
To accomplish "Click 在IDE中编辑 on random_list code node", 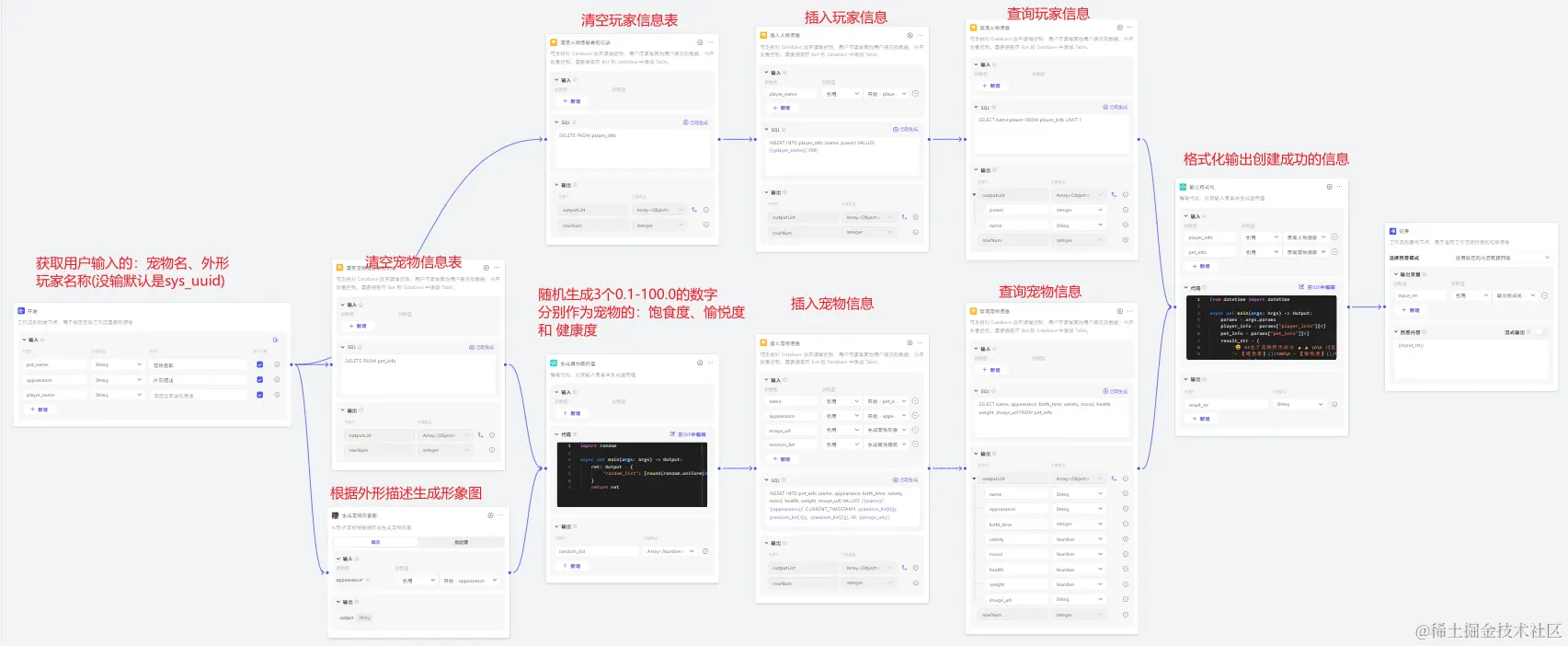I will pyautogui.click(x=688, y=434).
